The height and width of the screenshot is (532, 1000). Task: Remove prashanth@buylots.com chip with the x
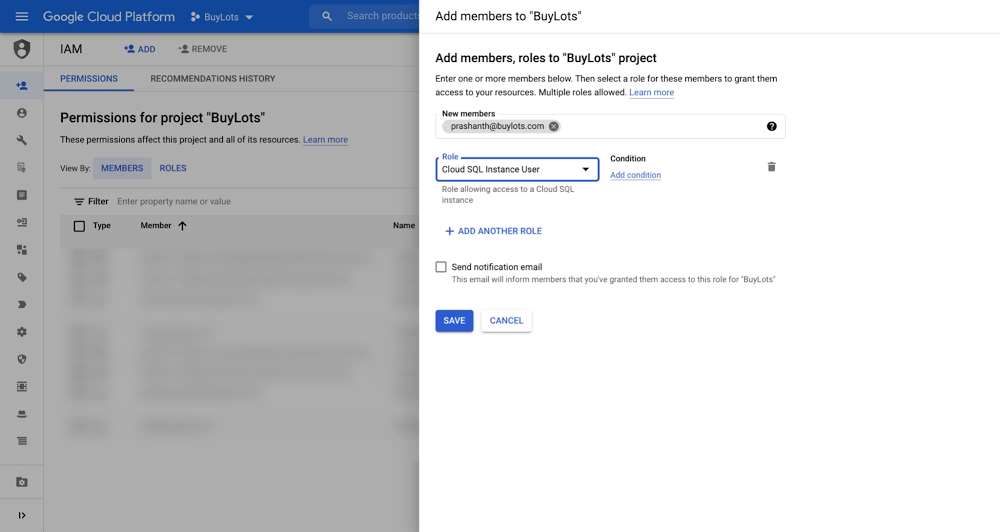click(x=554, y=126)
